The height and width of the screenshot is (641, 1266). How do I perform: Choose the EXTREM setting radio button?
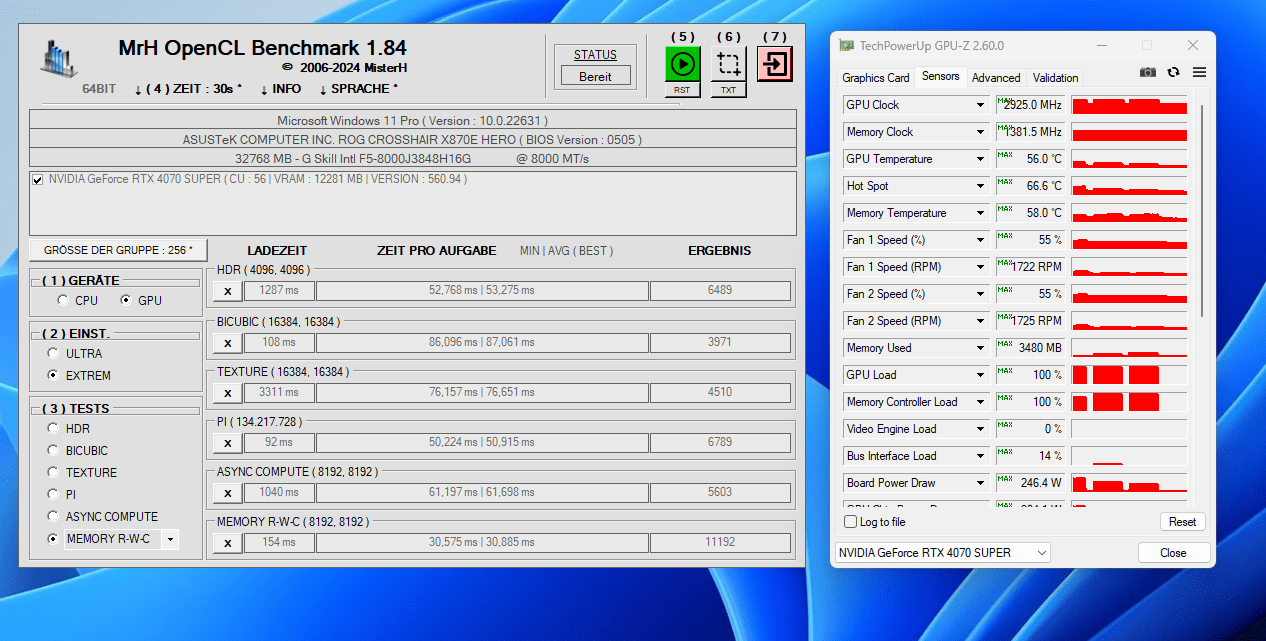53,375
